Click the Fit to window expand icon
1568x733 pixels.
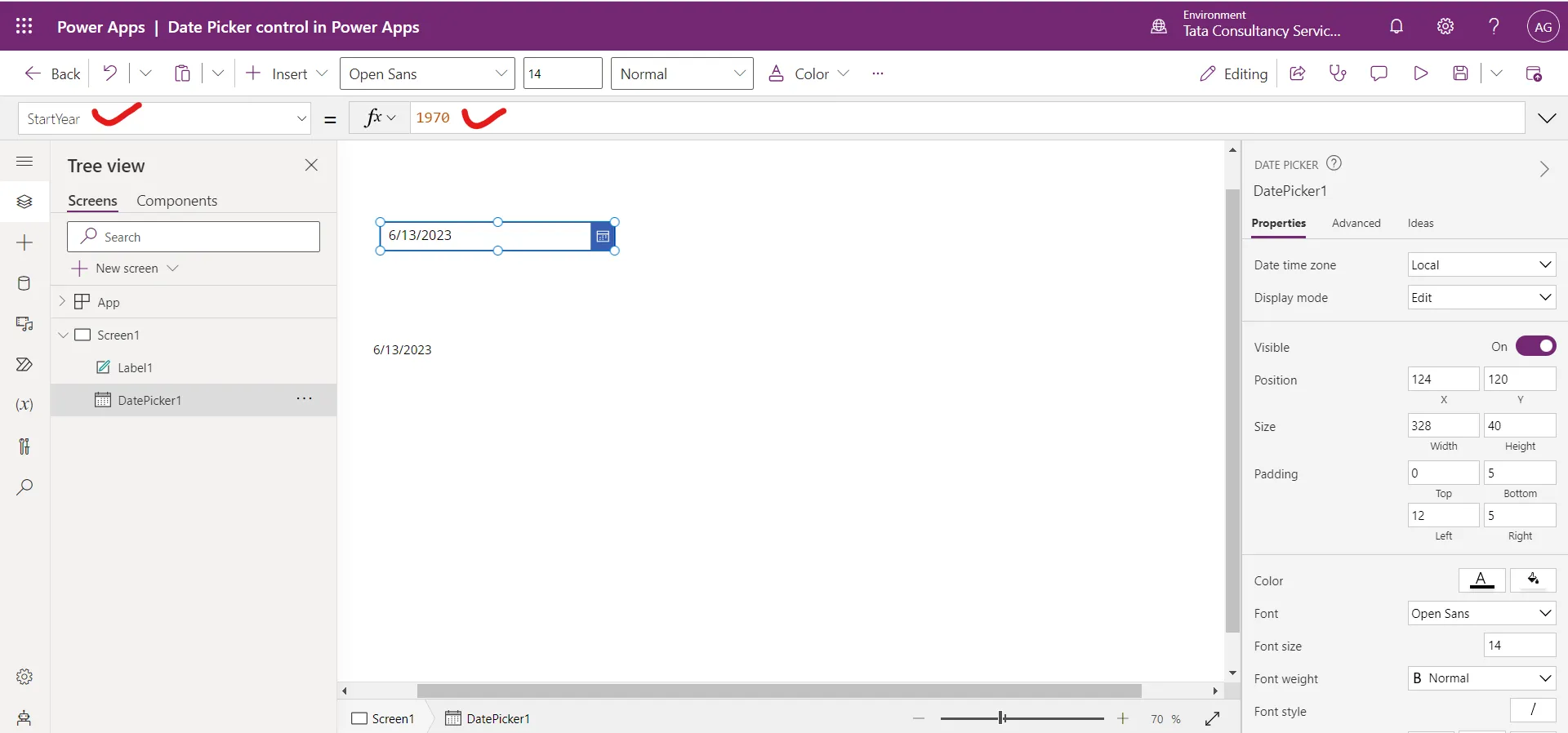pos(1212,718)
